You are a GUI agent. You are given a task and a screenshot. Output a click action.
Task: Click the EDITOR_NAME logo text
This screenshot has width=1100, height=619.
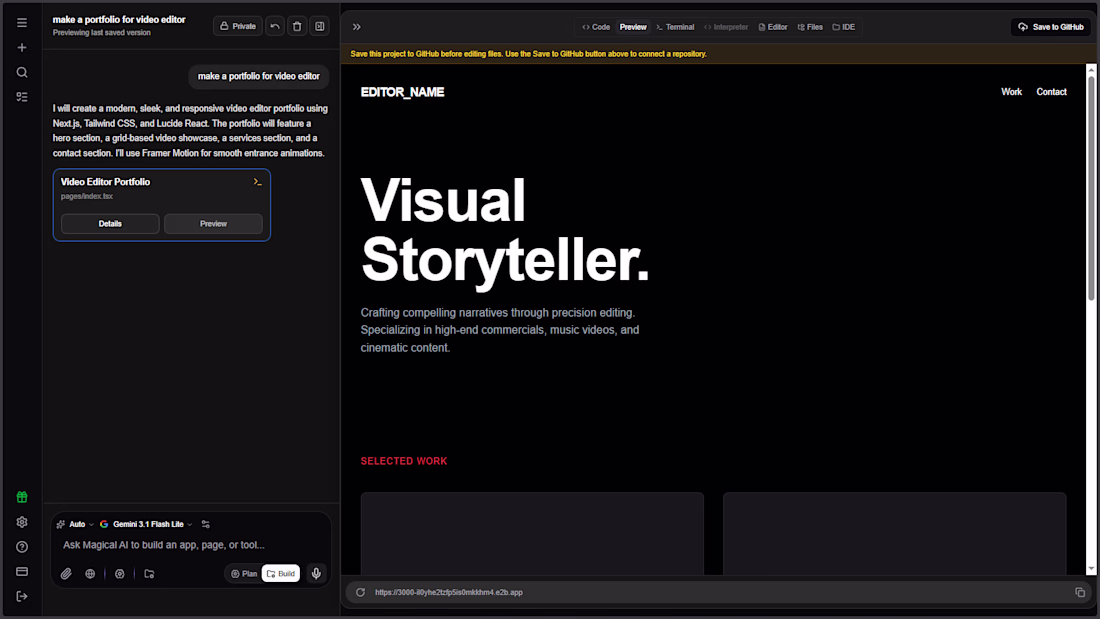point(402,92)
